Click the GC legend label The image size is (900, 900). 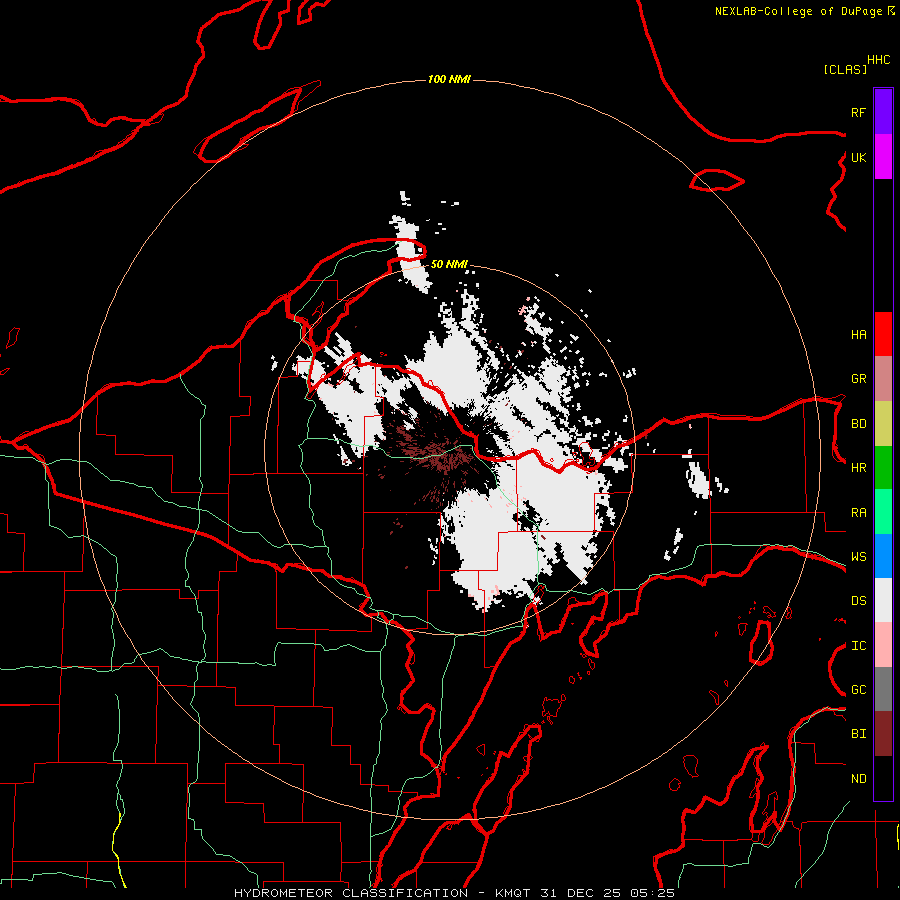tap(859, 689)
